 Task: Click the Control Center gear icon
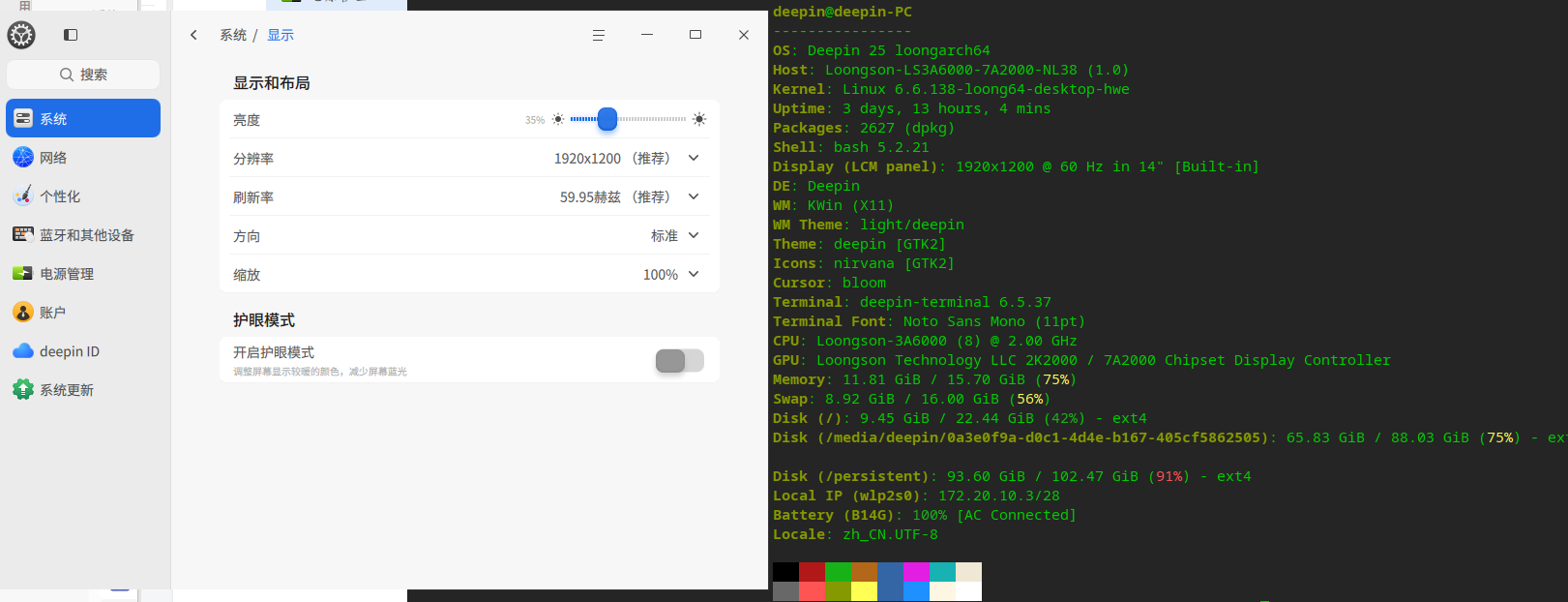tap(21, 35)
